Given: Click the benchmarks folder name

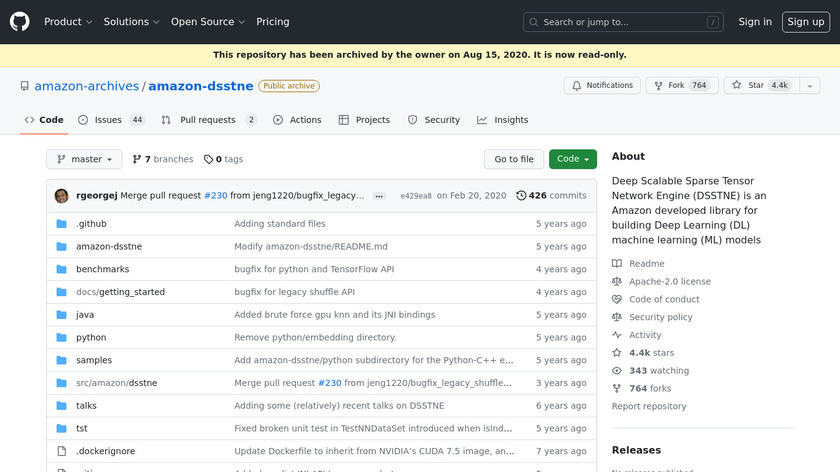Looking at the screenshot, I should [102, 269].
